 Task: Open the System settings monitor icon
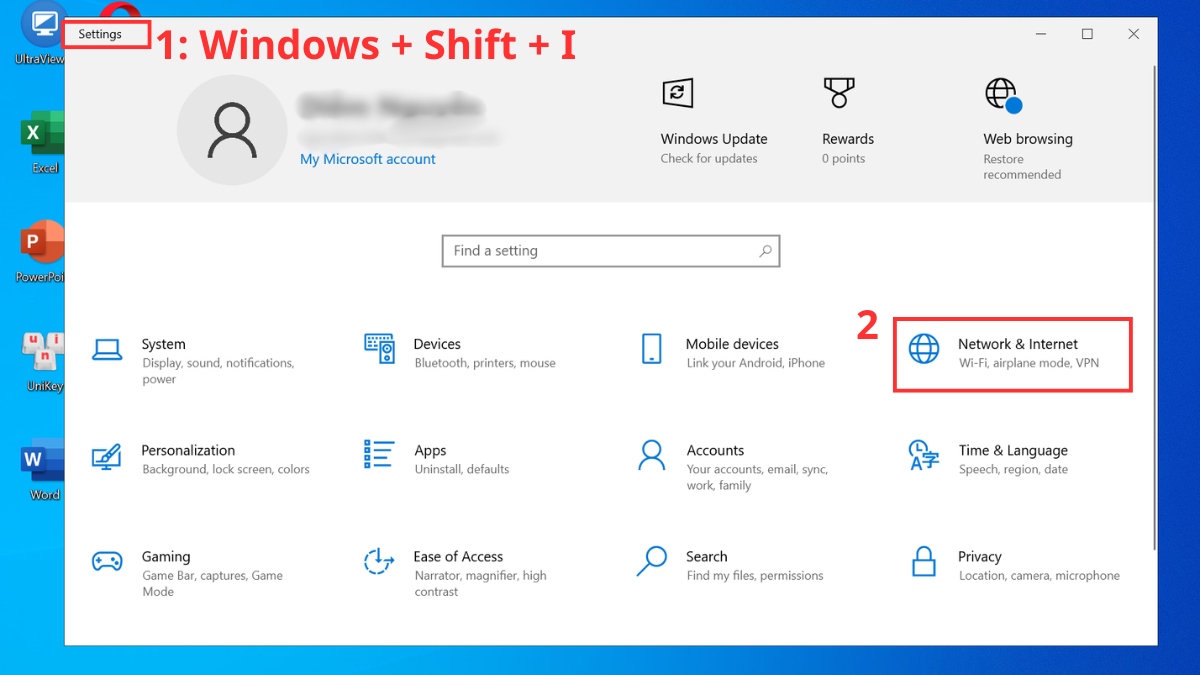coord(107,348)
